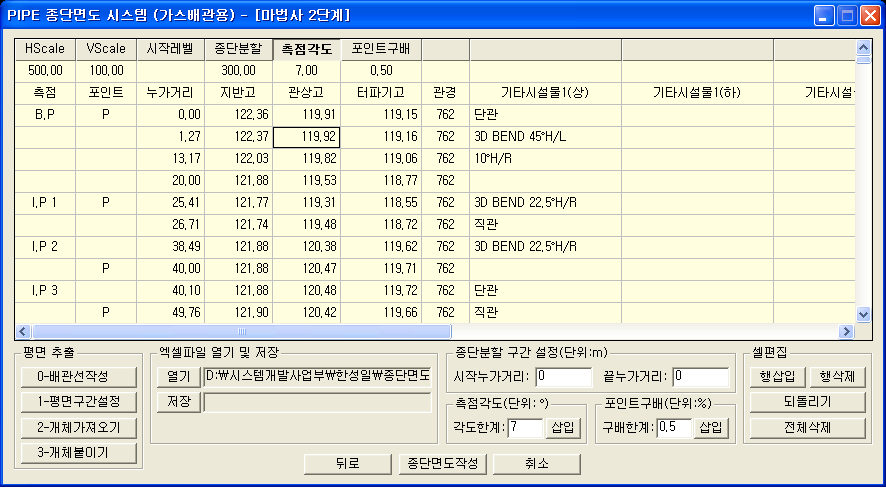The height and width of the screenshot is (488, 886).
Task: Clear everything with 전체삭제 button
Action: 807,427
